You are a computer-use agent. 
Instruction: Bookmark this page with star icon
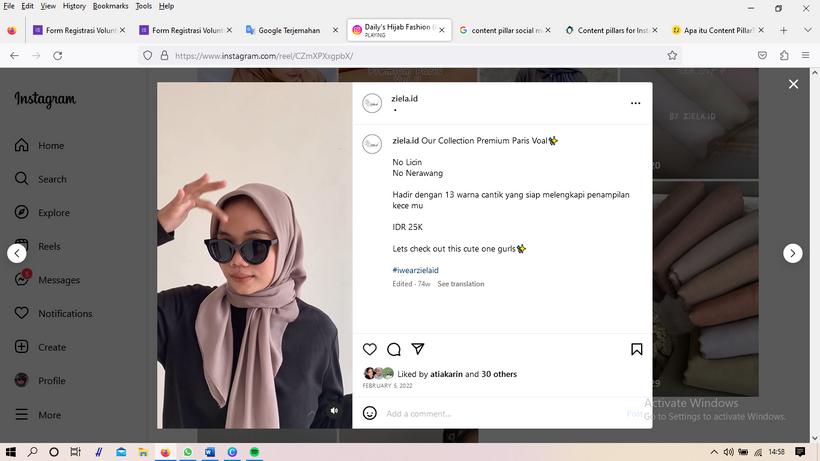[672, 55]
